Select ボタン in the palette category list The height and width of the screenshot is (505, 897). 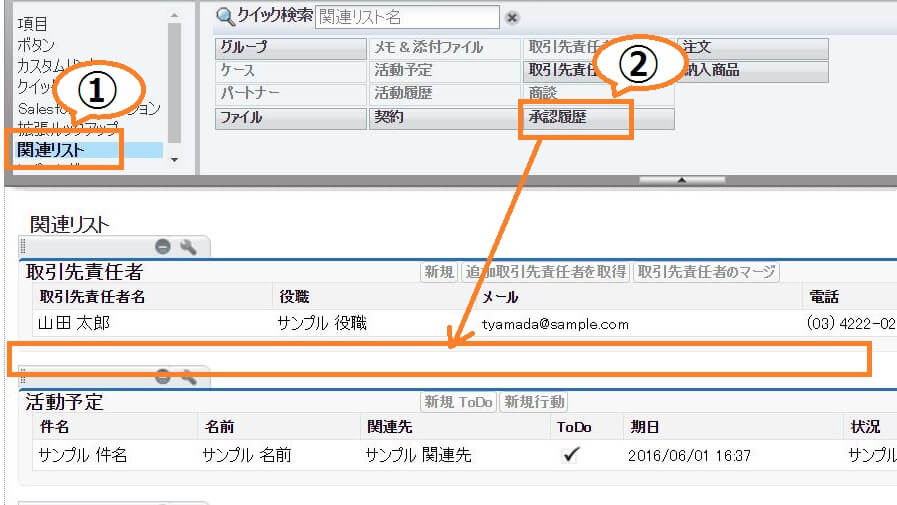click(x=36, y=45)
